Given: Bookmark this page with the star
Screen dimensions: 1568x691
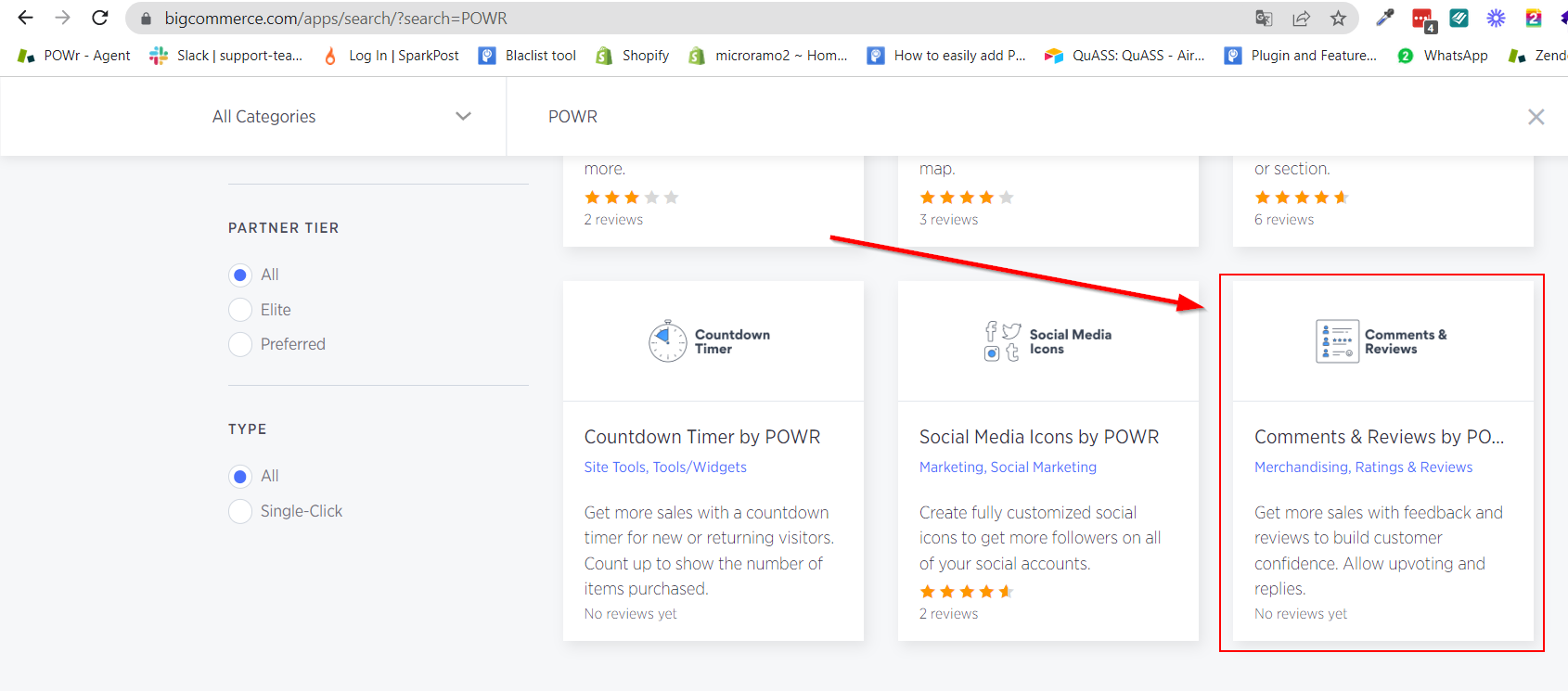Looking at the screenshot, I should (1338, 19).
